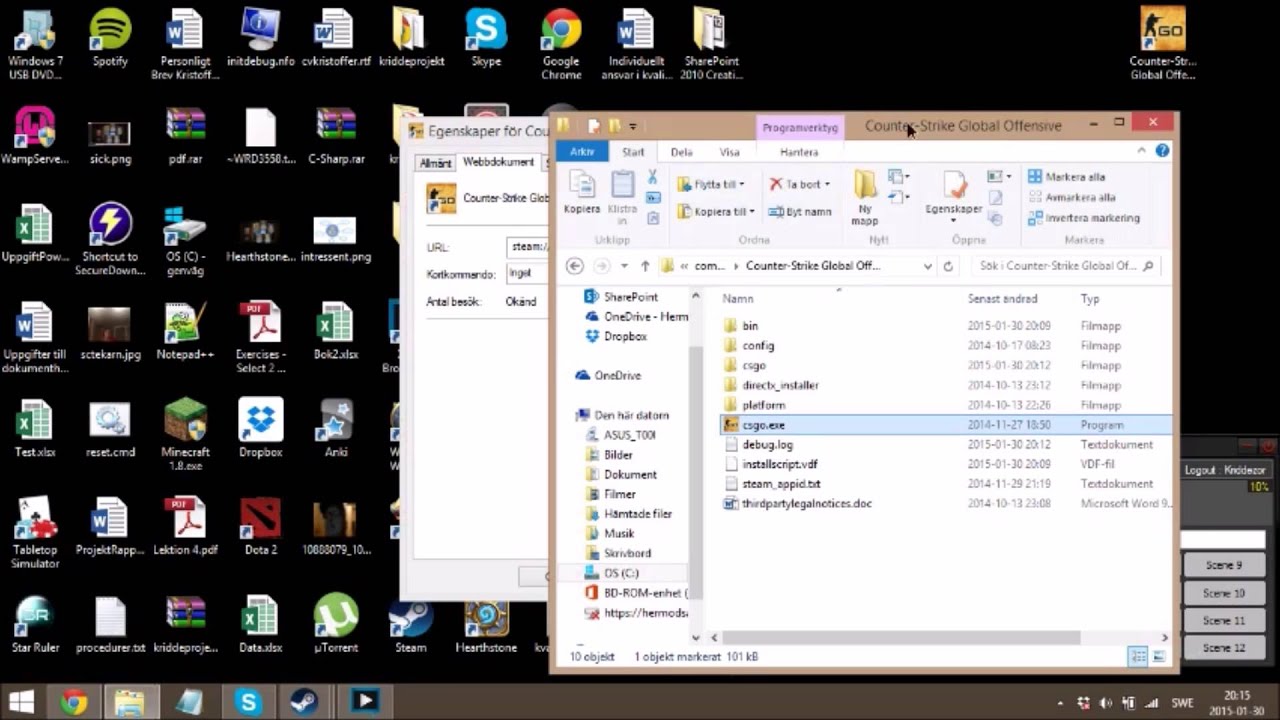Click the horizontal scrollbar in the file list

[900, 637]
